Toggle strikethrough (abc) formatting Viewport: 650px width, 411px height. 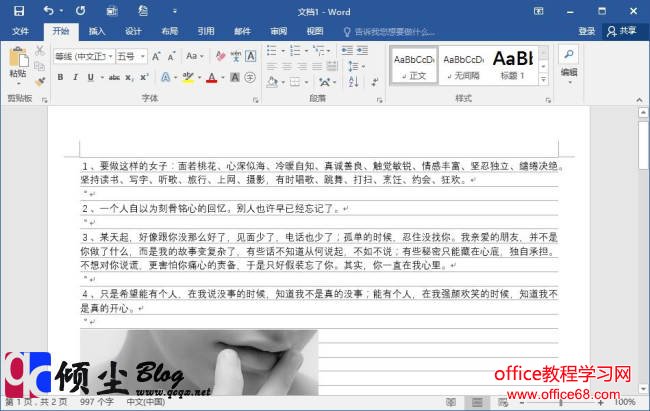(114, 77)
